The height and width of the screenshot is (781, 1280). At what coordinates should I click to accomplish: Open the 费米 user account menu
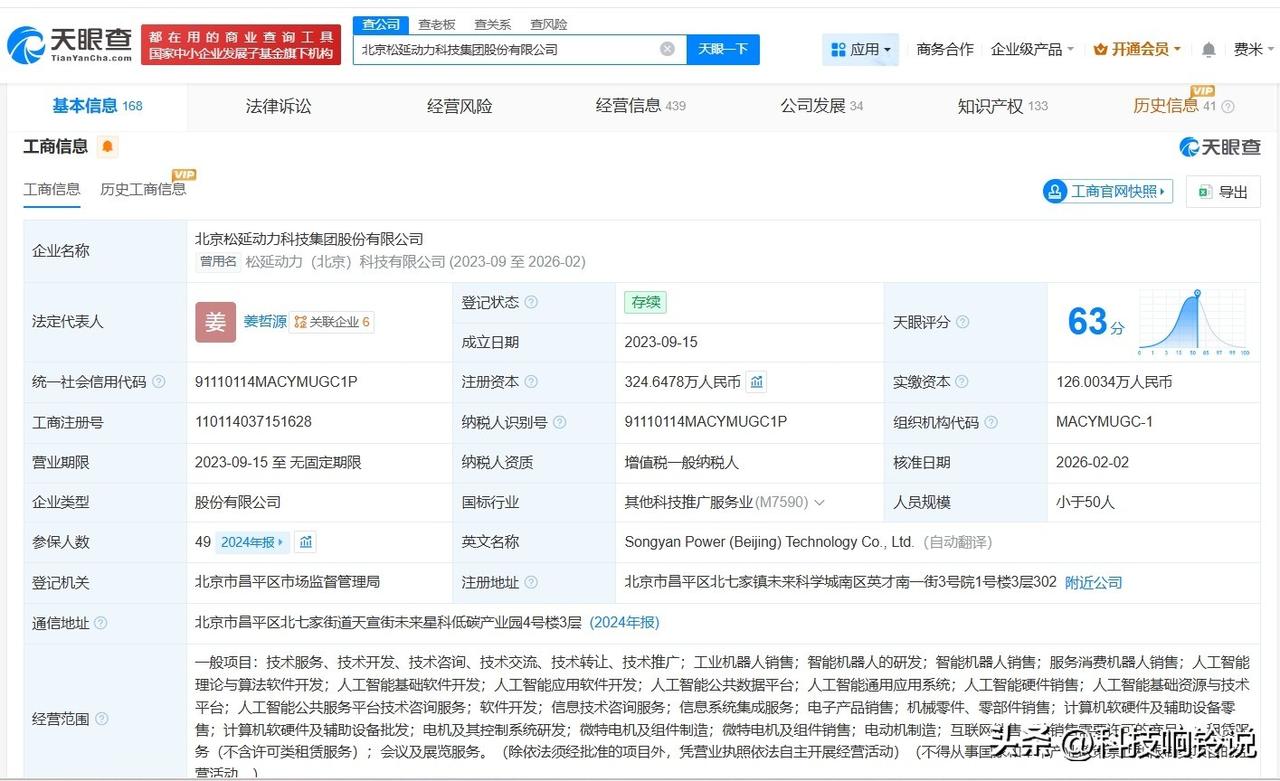[1253, 49]
